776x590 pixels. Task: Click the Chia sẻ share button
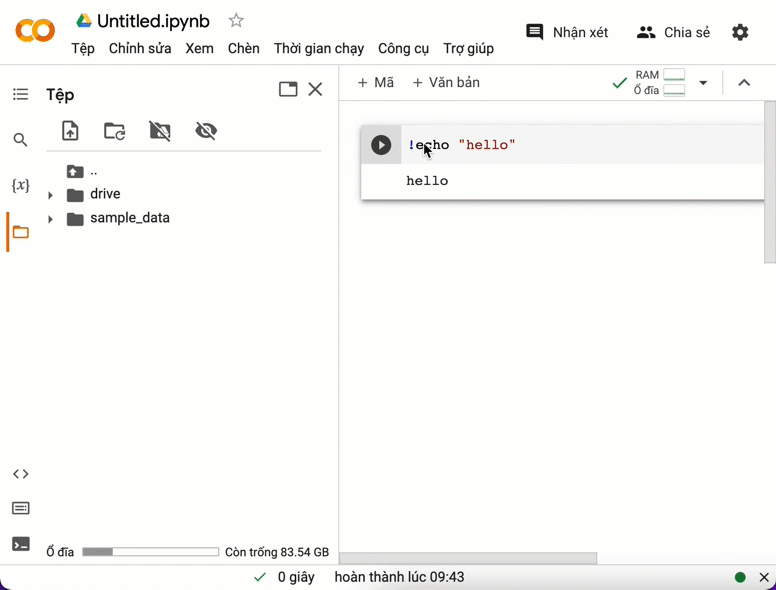pos(673,32)
